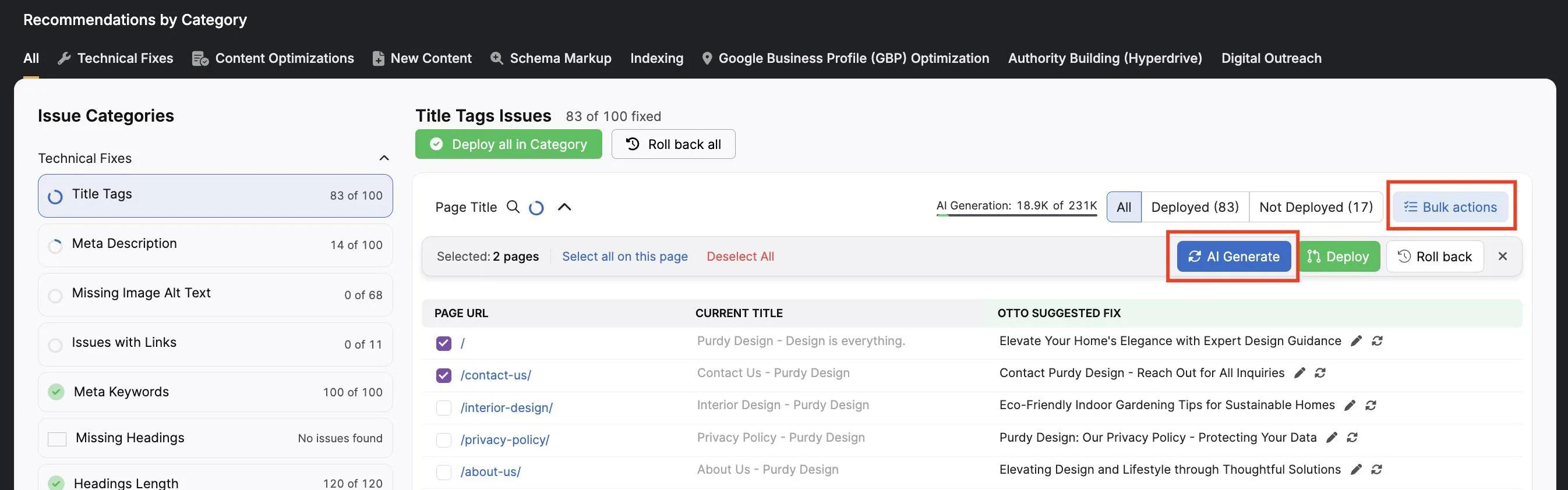The height and width of the screenshot is (490, 1568).
Task: Click the AI Generation usage progress bar
Action: [x=1016, y=215]
